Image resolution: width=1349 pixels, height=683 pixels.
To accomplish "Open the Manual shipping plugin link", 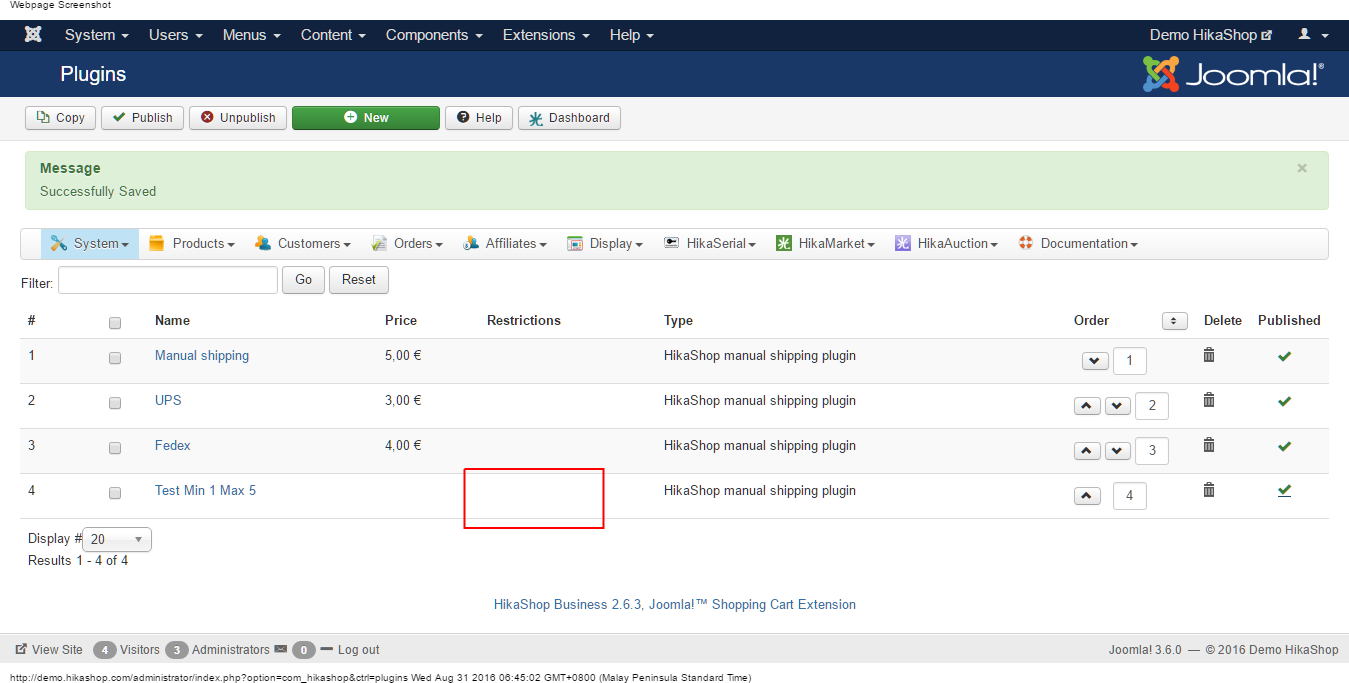I will tap(202, 356).
